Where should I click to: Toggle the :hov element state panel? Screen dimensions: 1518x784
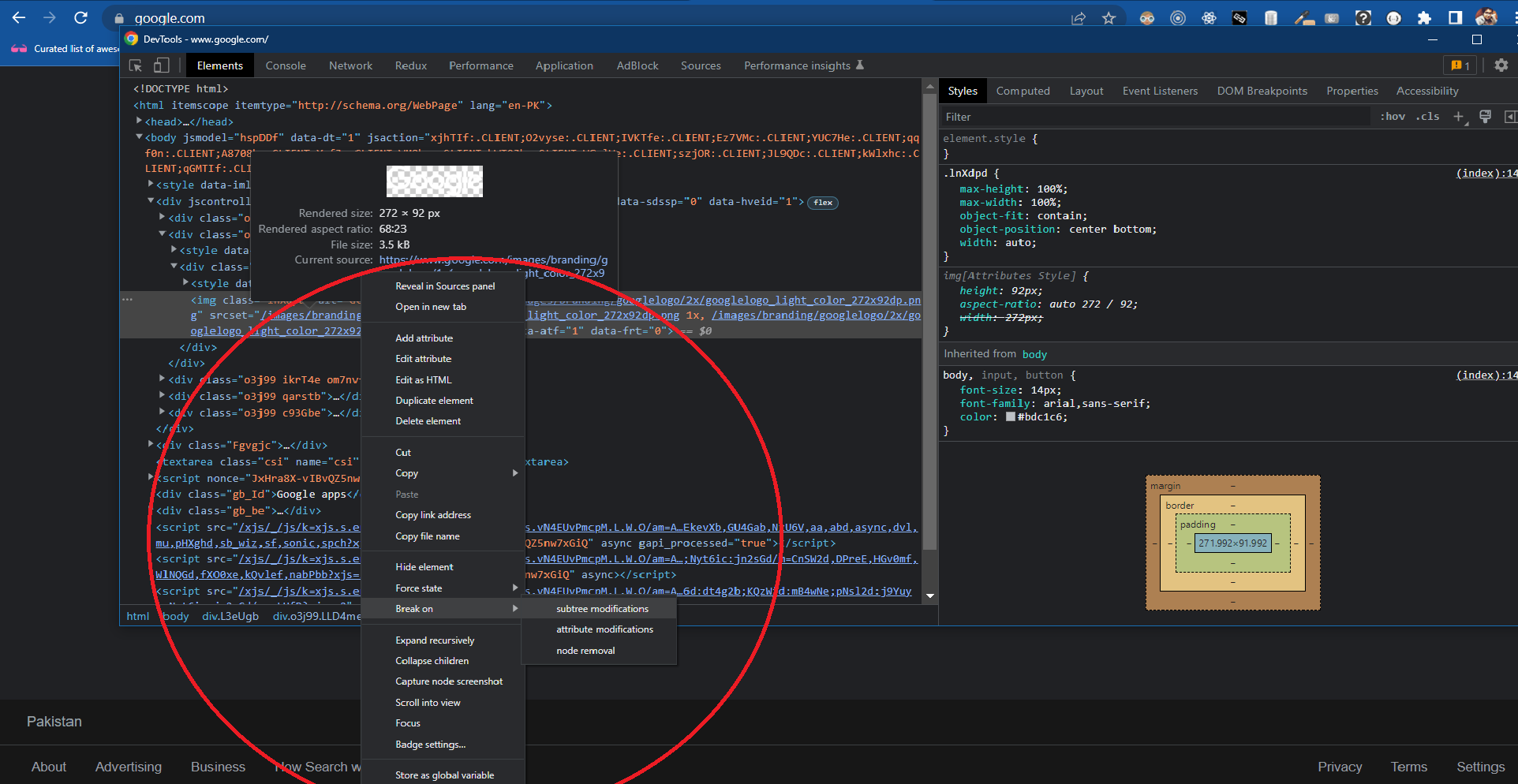click(1393, 117)
